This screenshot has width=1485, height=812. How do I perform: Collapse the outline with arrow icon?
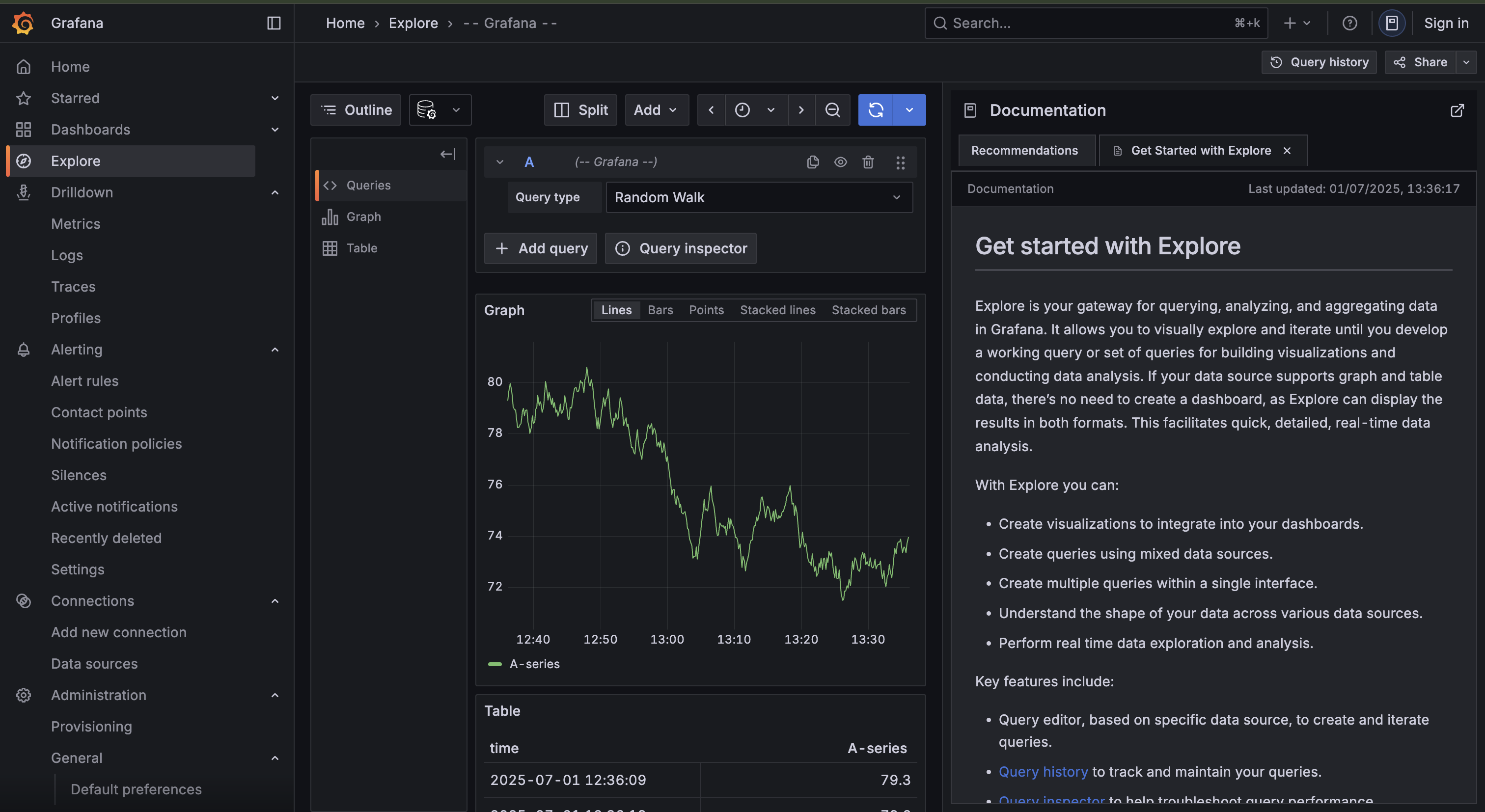448,154
